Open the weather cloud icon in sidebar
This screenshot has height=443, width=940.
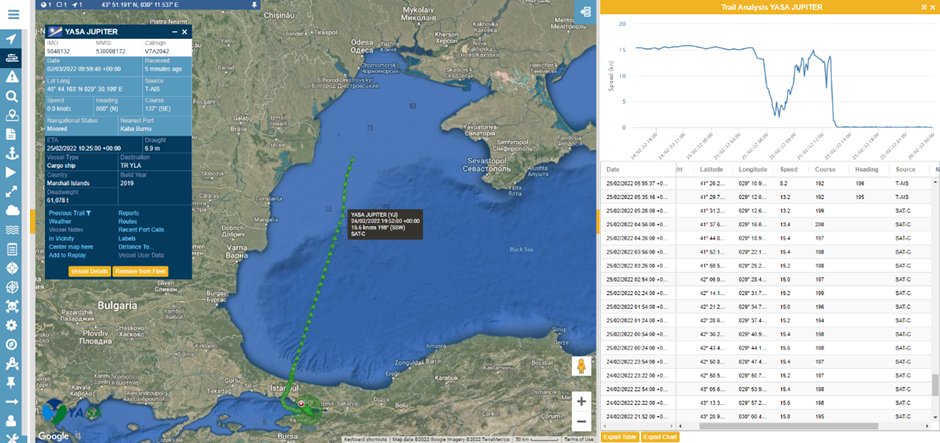click(11, 210)
